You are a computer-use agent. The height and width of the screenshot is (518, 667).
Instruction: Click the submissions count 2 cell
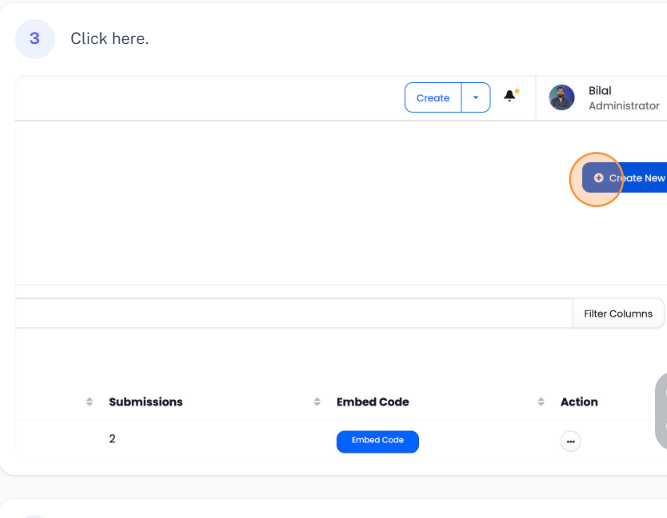click(x=112, y=439)
